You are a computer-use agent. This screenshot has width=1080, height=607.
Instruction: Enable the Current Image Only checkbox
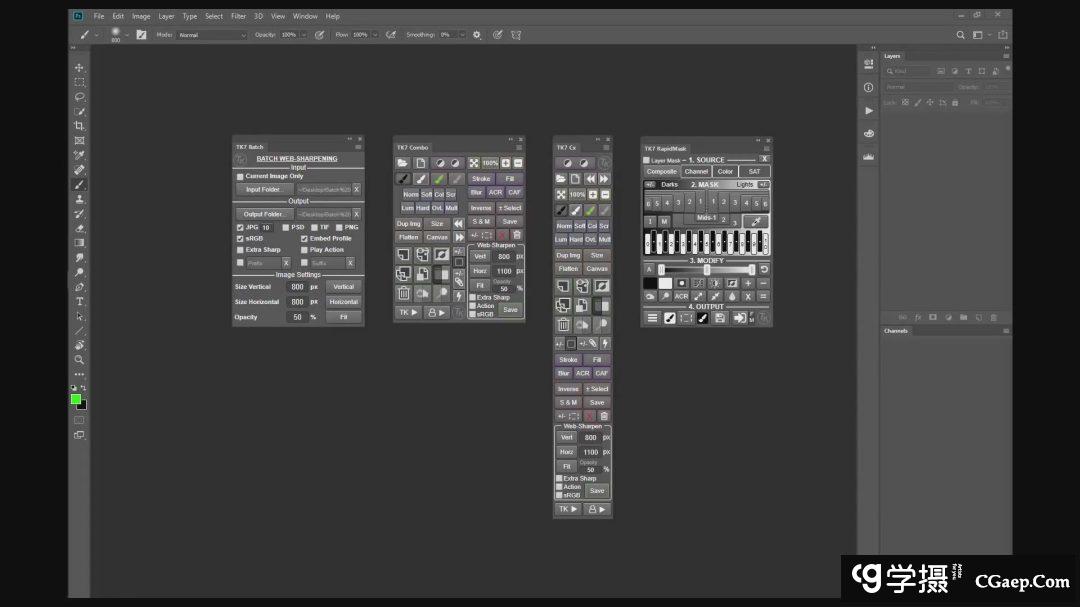click(240, 176)
